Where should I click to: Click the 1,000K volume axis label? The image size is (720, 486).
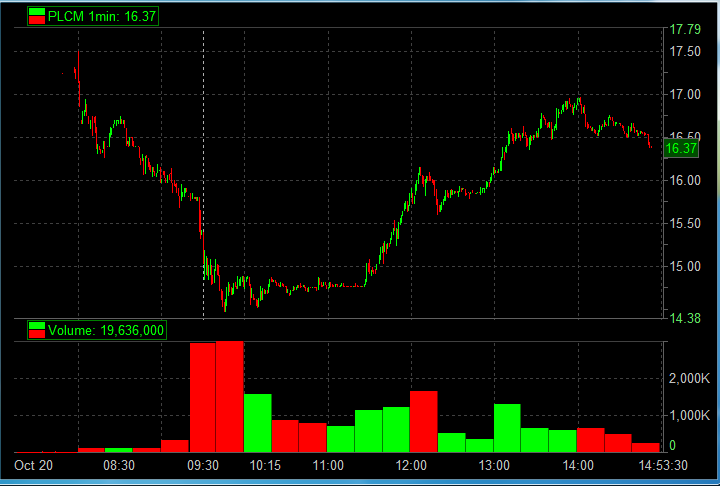coord(689,416)
